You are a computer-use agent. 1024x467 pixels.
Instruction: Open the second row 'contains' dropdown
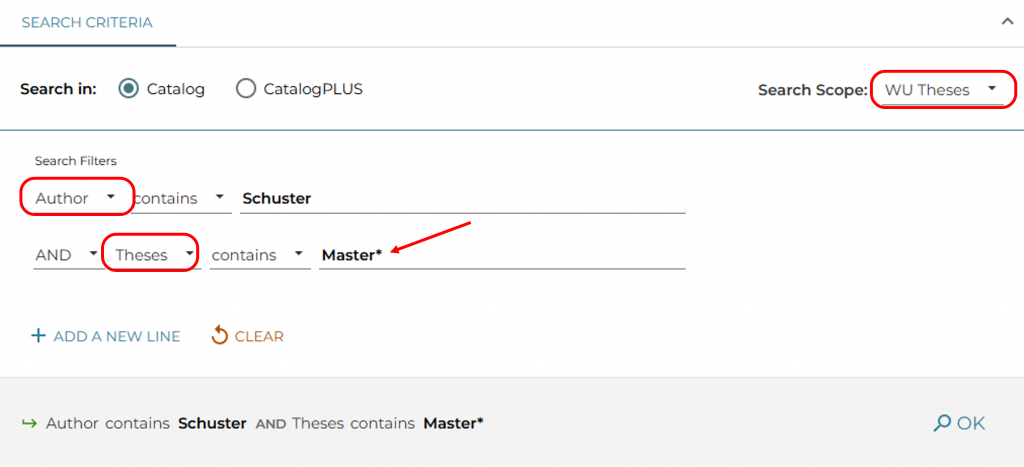[x=259, y=255]
